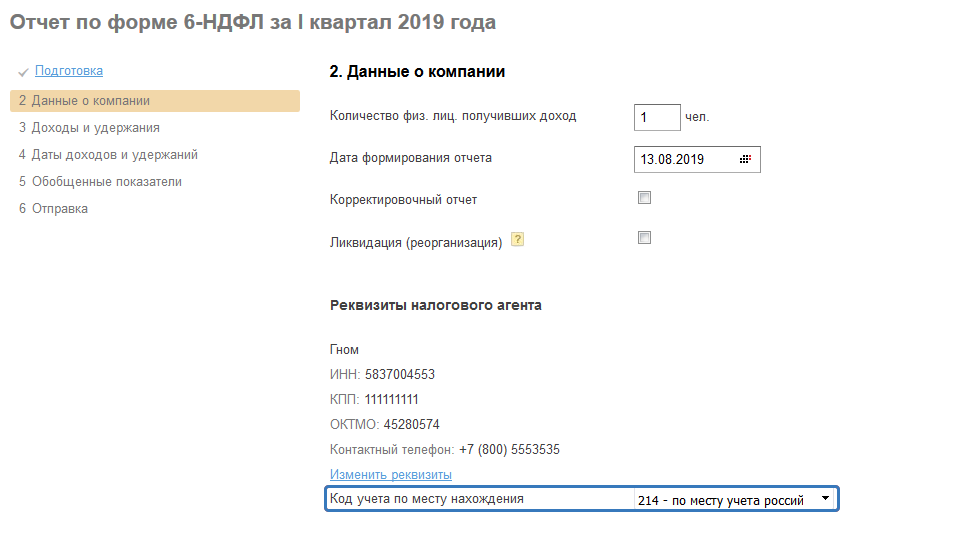The image size is (973, 545).
Task: Click the help icon next to Ликвидация
Action: point(518,239)
